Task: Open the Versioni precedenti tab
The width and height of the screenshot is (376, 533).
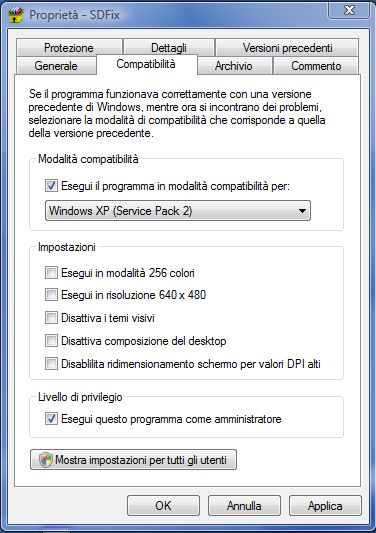Action: pos(287,48)
